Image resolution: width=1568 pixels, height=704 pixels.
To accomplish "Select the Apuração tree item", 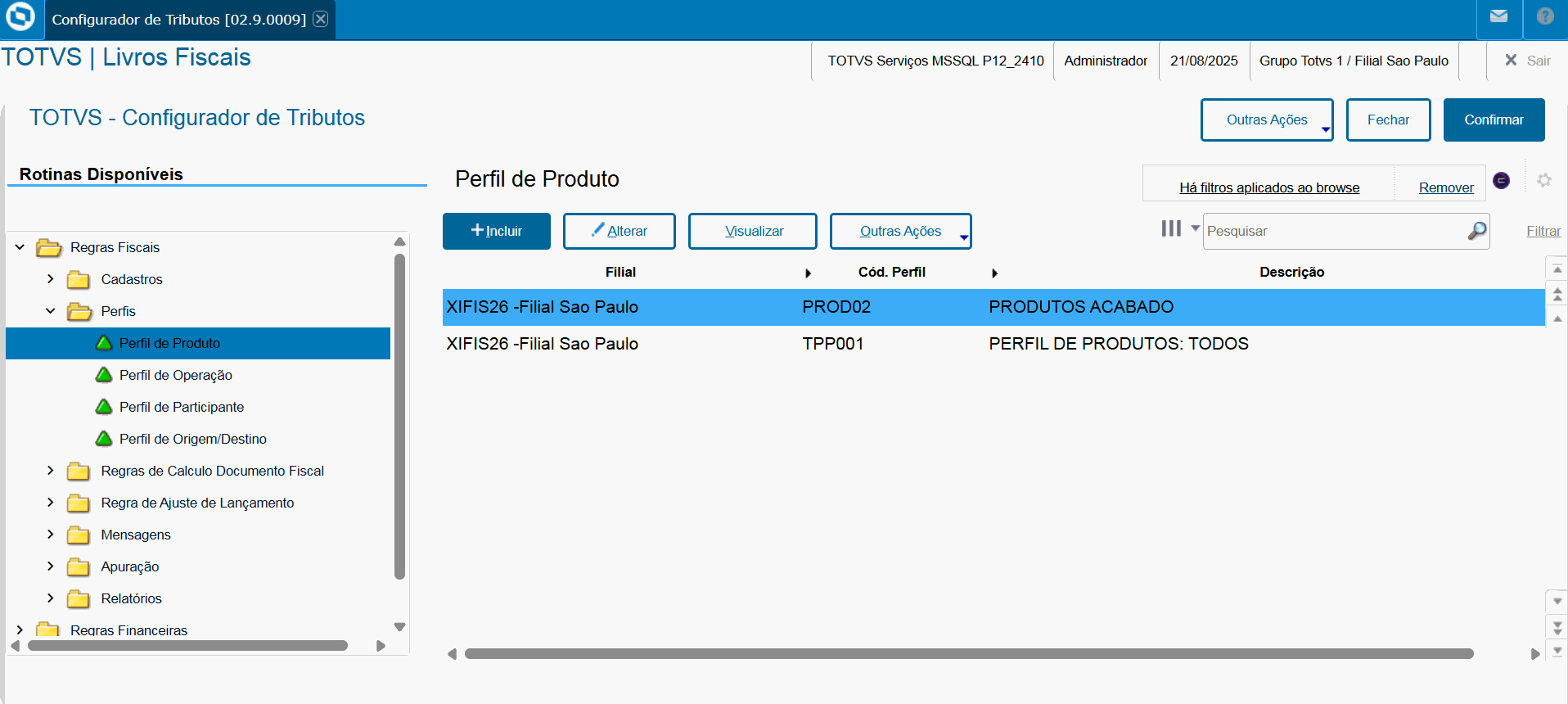I will [x=130, y=566].
